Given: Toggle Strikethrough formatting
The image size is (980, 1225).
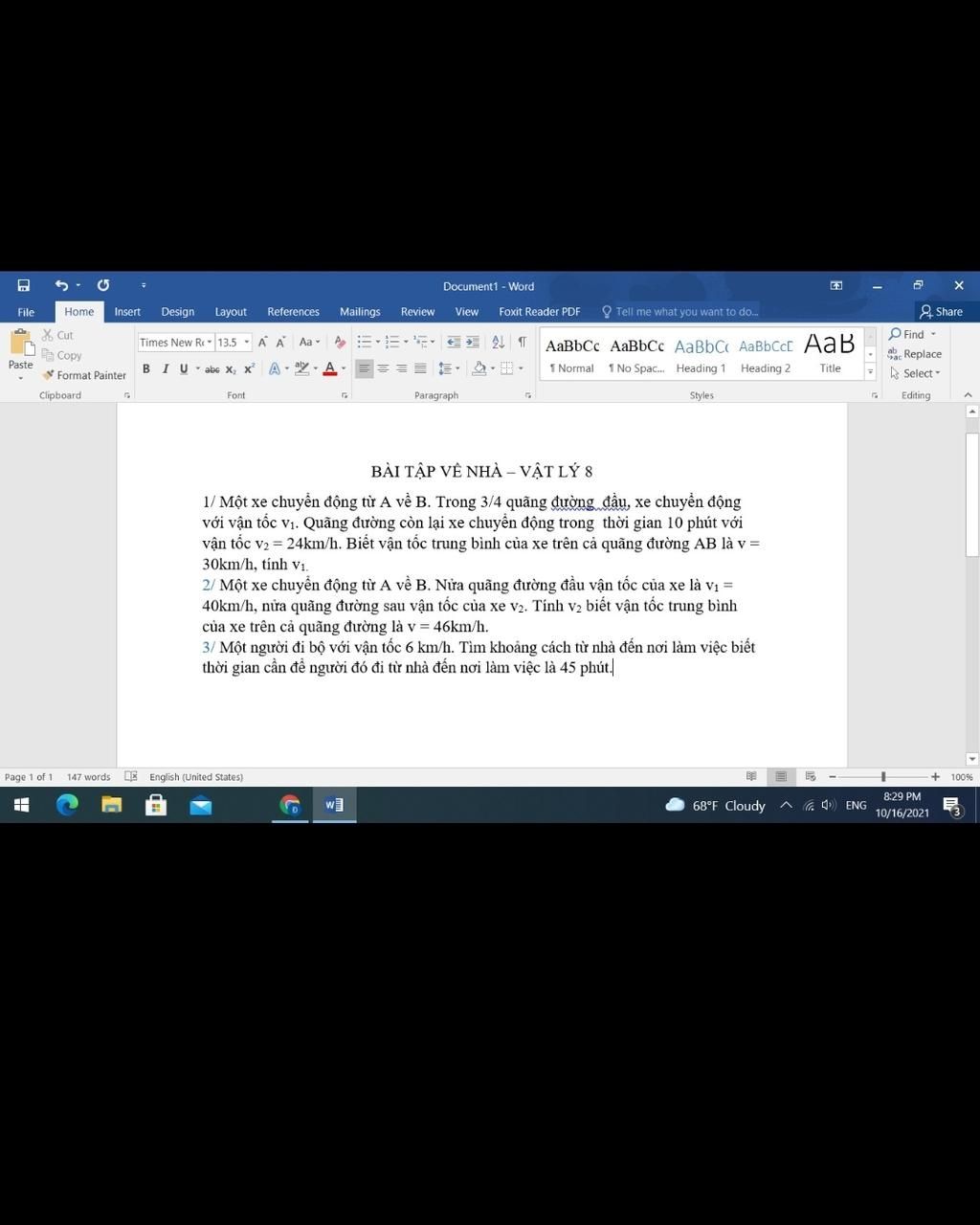Looking at the screenshot, I should pos(212,368).
